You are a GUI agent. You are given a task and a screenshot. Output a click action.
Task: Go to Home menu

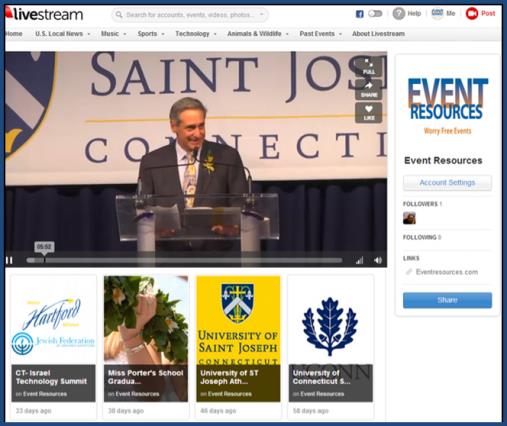(14, 34)
